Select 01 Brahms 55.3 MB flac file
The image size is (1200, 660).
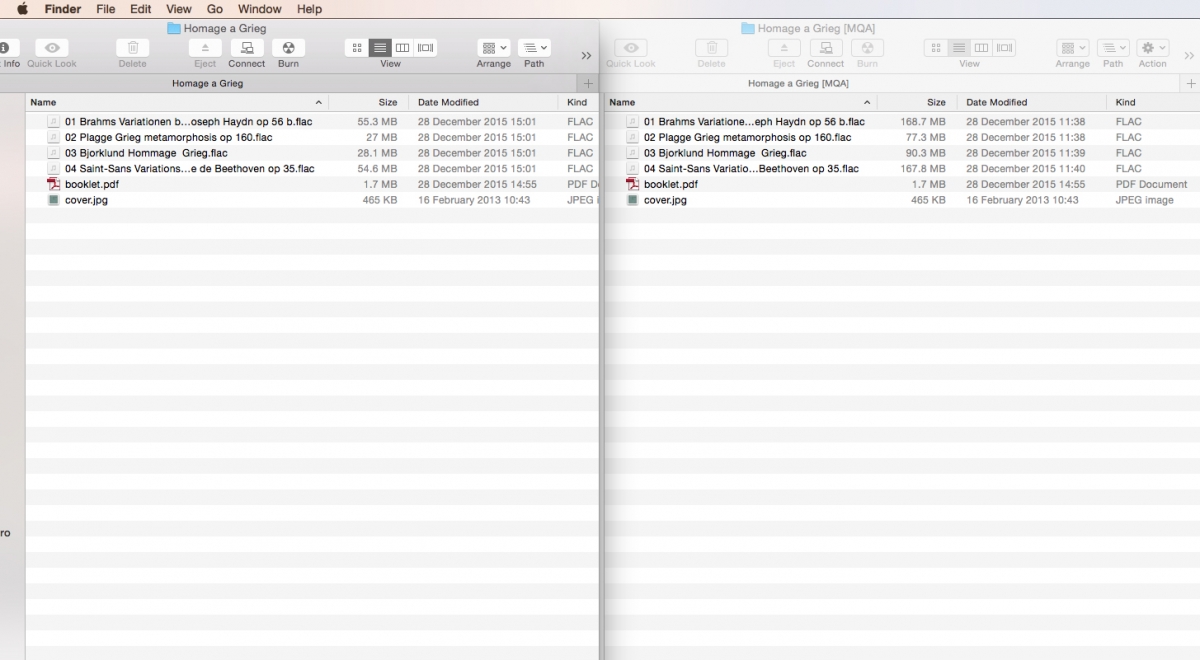[x=312, y=122]
